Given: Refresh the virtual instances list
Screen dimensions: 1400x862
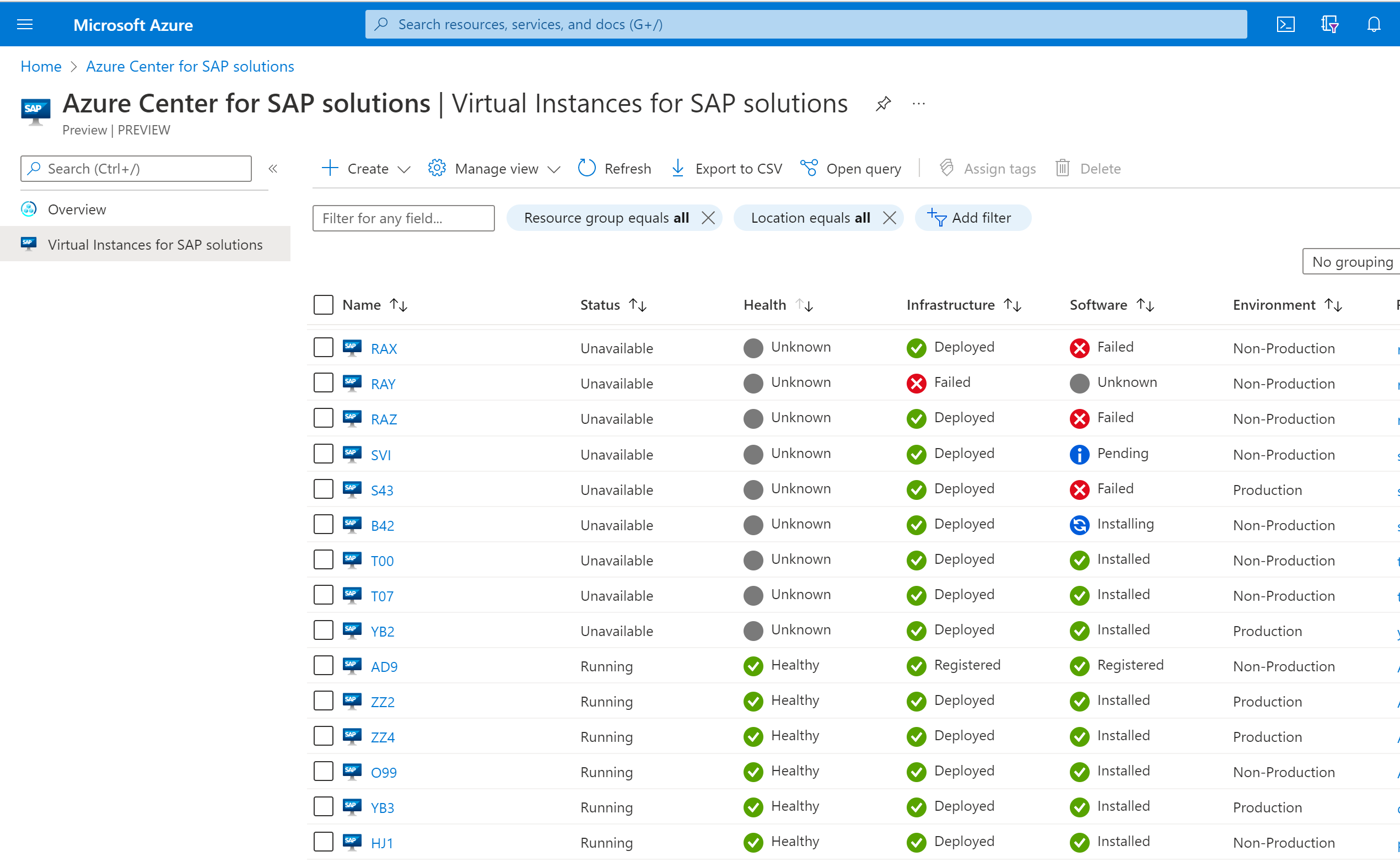Looking at the screenshot, I should click(x=614, y=168).
